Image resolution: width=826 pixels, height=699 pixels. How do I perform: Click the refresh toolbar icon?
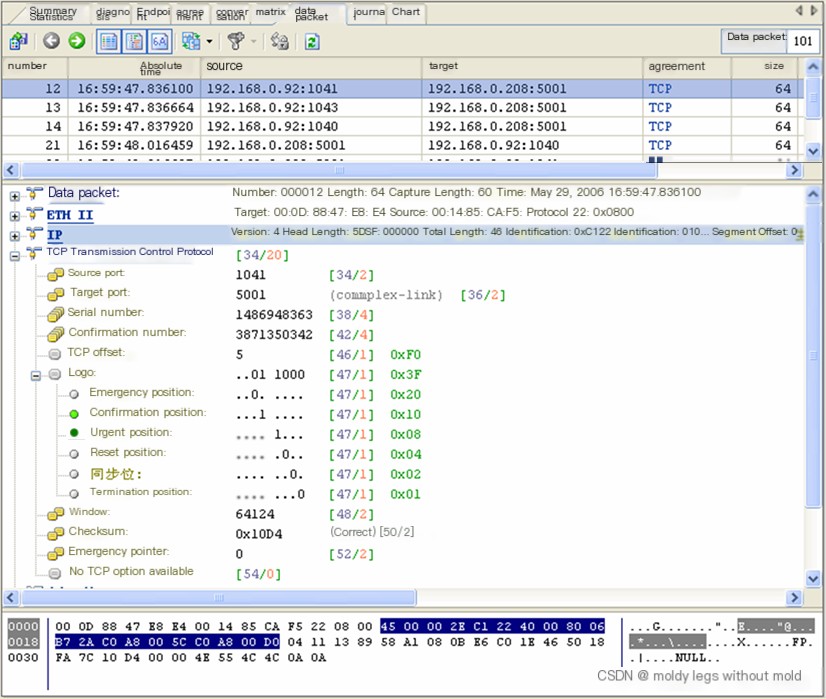pos(312,42)
